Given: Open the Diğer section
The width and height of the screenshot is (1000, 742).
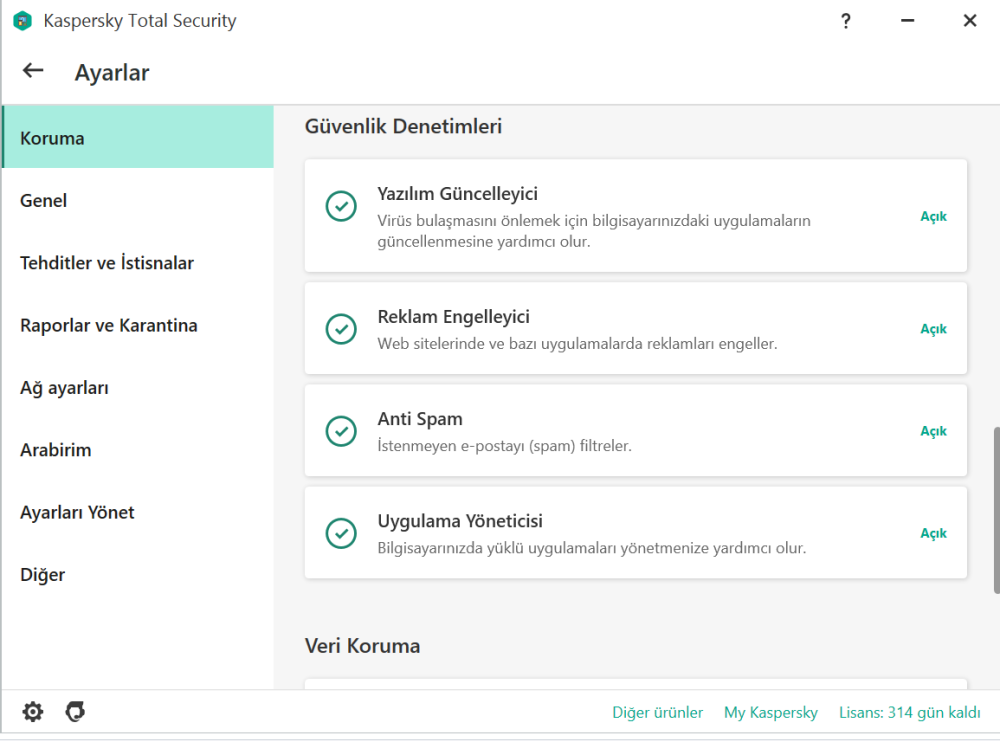Looking at the screenshot, I should point(138,575).
